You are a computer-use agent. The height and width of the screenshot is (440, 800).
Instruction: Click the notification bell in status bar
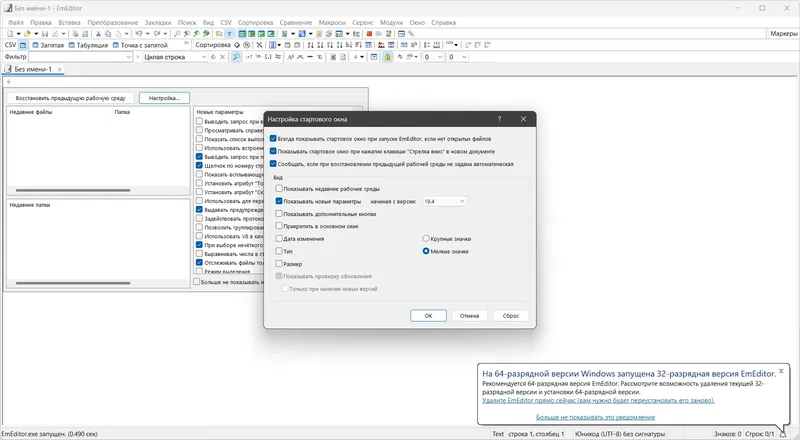pyautogui.click(x=783, y=434)
